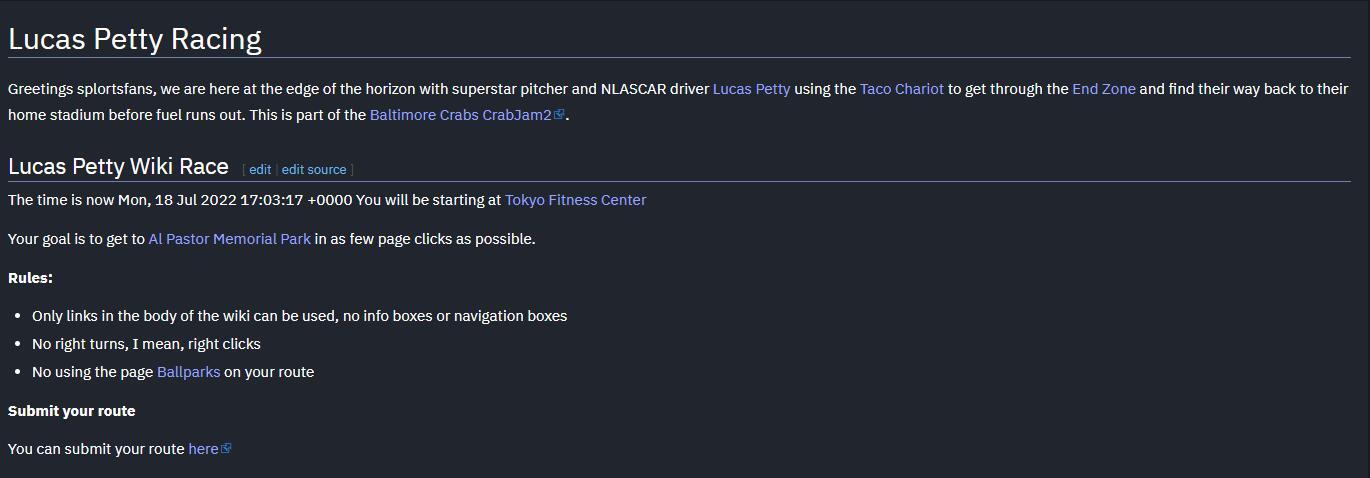Click the edit source link
Image resolution: width=1370 pixels, height=478 pixels.
pos(314,170)
